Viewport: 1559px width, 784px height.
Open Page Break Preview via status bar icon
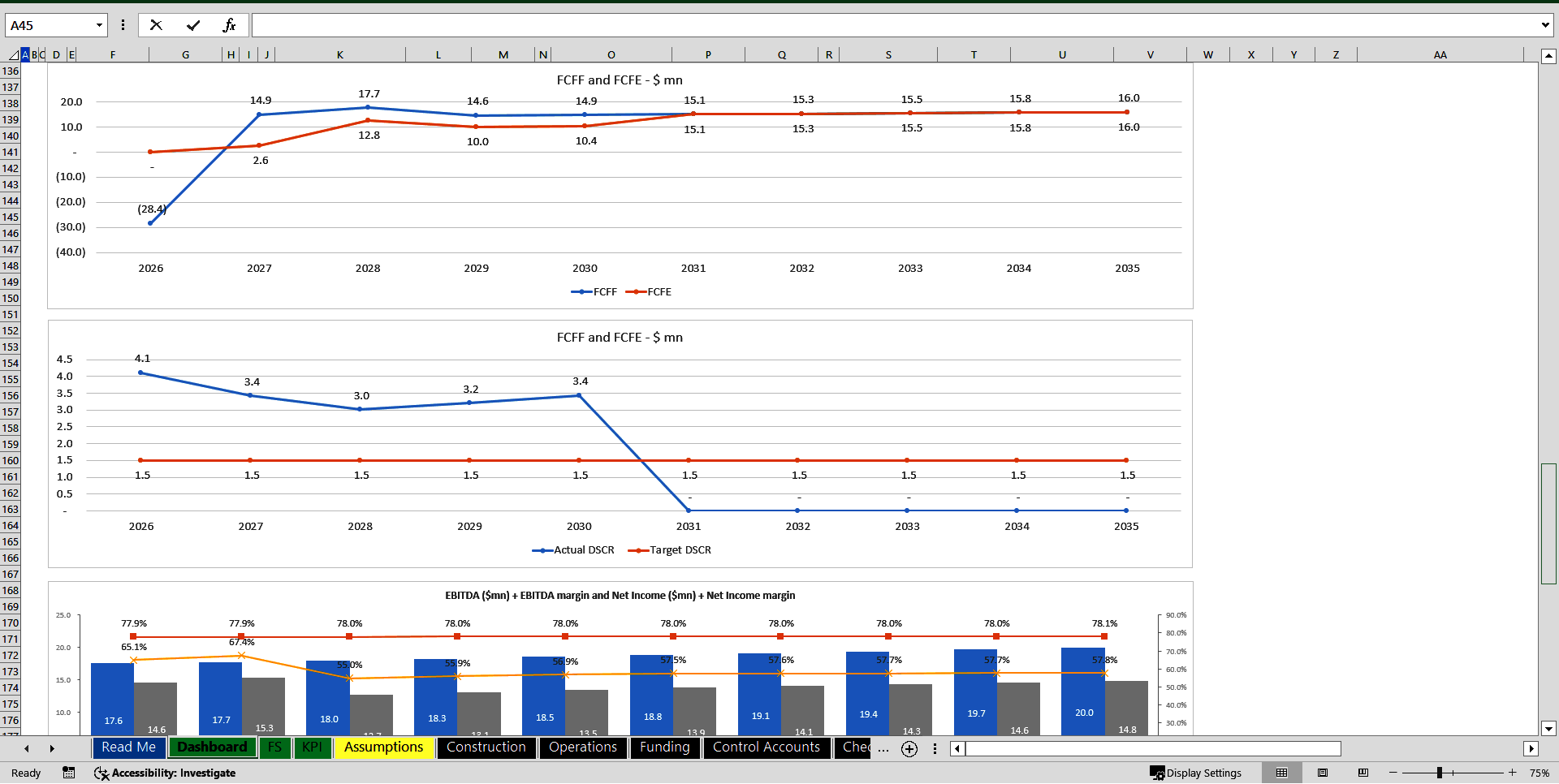point(1363,773)
